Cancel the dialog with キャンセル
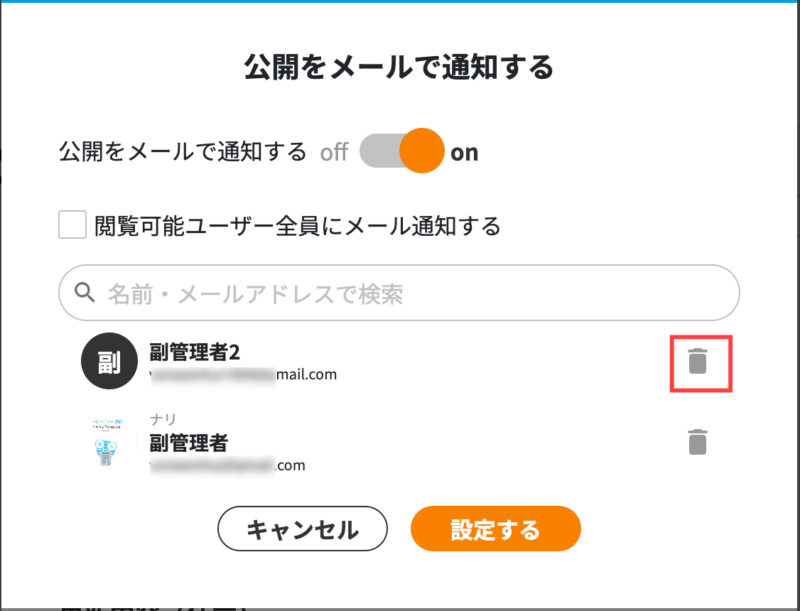800x611 pixels. (302, 528)
